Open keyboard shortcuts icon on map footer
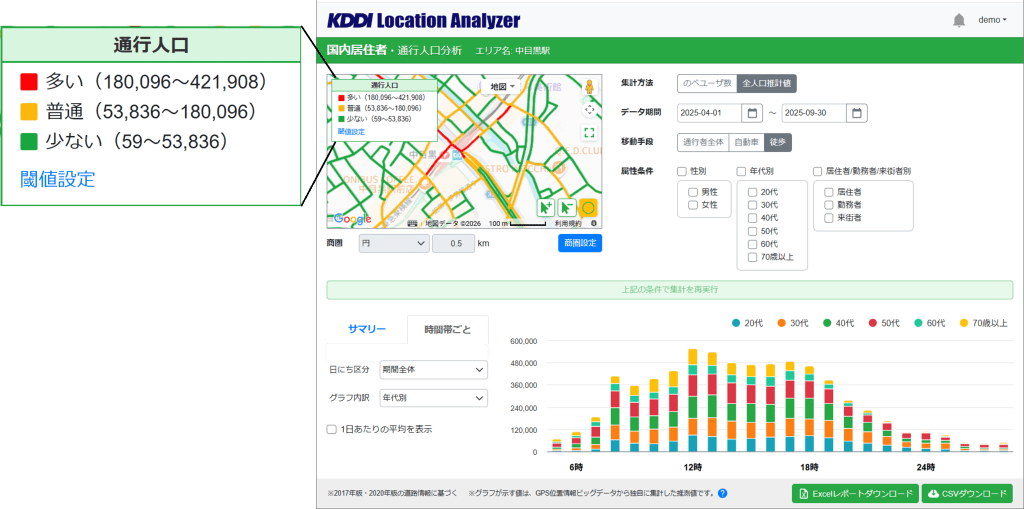Viewport: 1024px width, 509px height. click(x=412, y=223)
